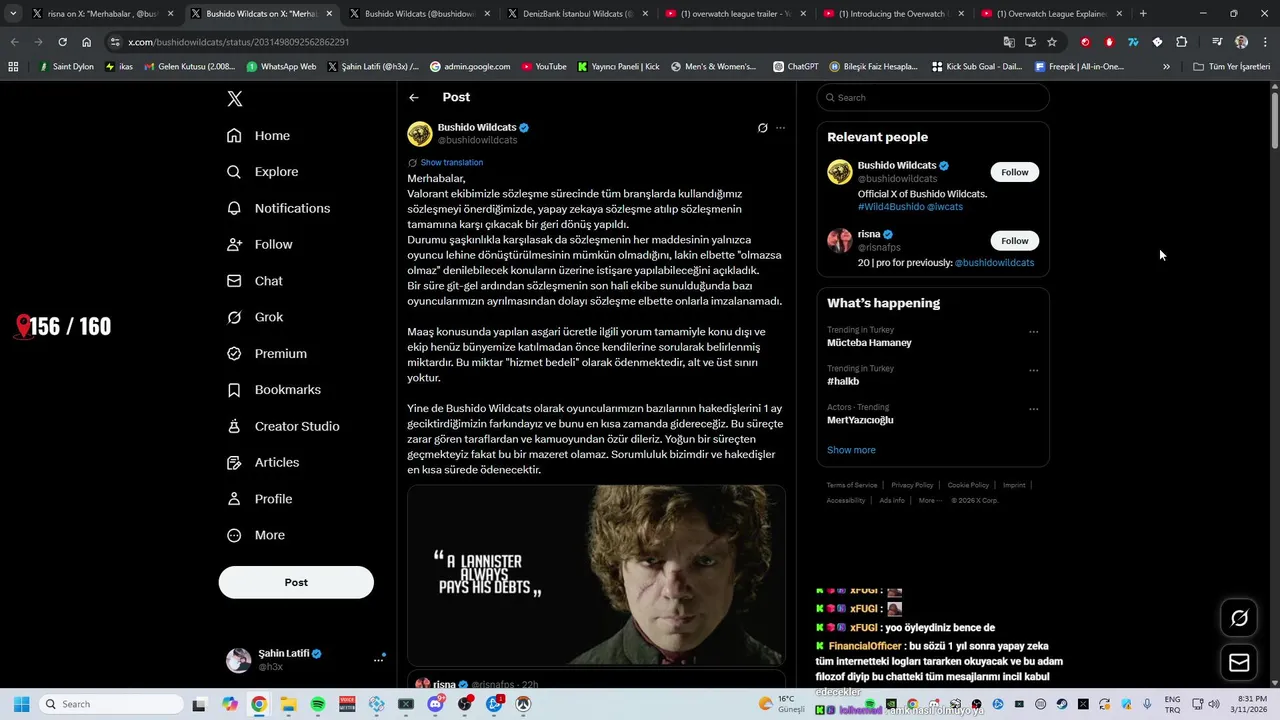Switch to the Introducing the Overwatch tab
This screenshot has height=720, width=1280.
pos(894,14)
